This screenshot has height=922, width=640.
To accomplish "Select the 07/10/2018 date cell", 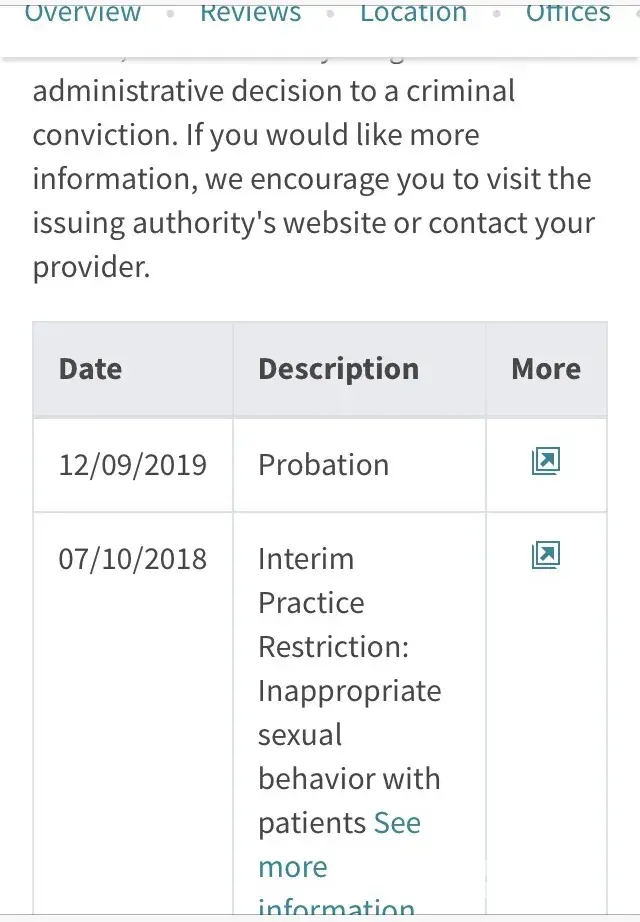I will click(132, 558).
